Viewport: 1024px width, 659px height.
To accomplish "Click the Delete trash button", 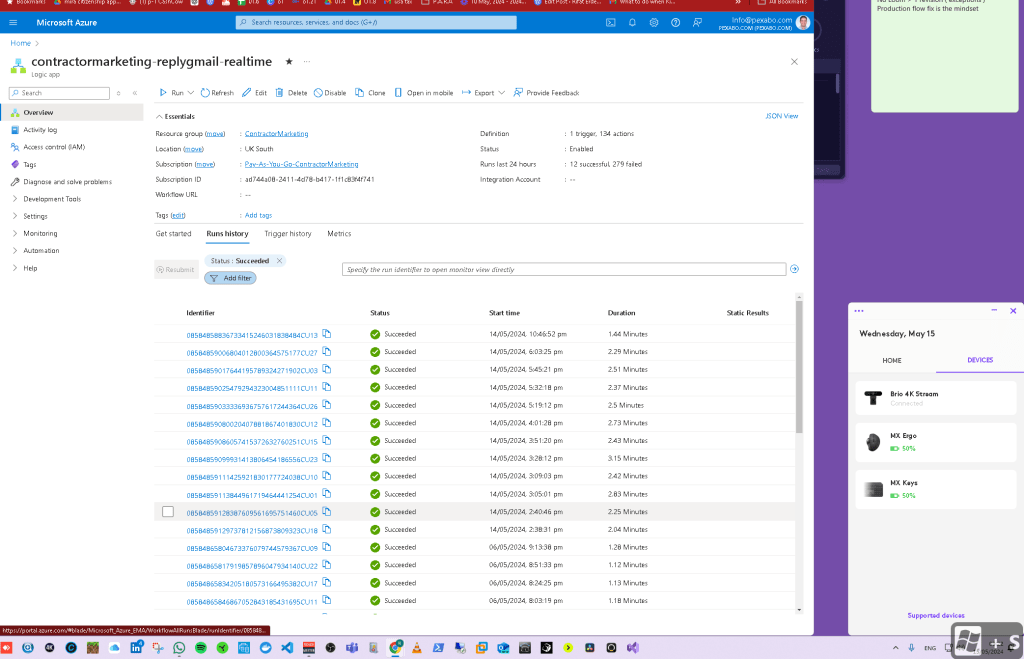I will coord(291,93).
